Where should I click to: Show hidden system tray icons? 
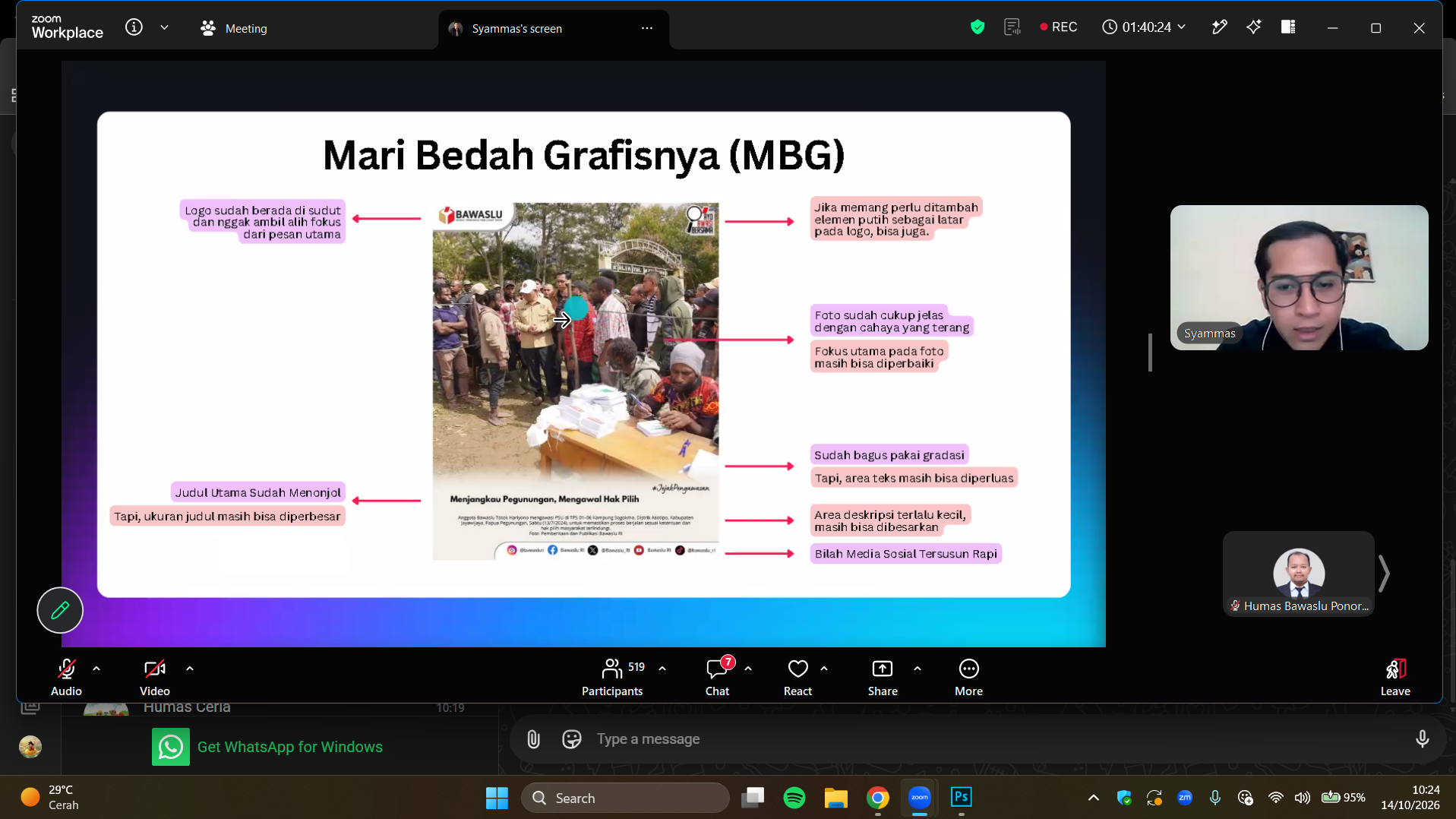(1093, 798)
